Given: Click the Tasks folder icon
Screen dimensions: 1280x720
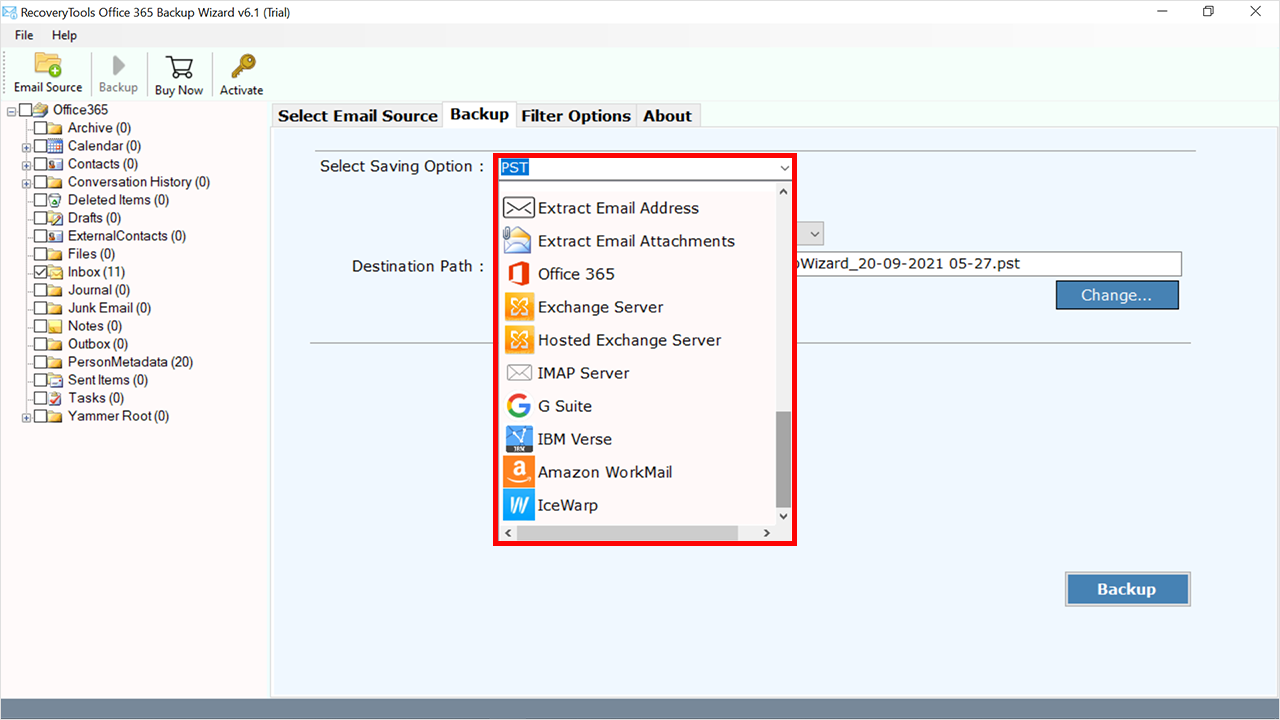Looking at the screenshot, I should click(57, 398).
